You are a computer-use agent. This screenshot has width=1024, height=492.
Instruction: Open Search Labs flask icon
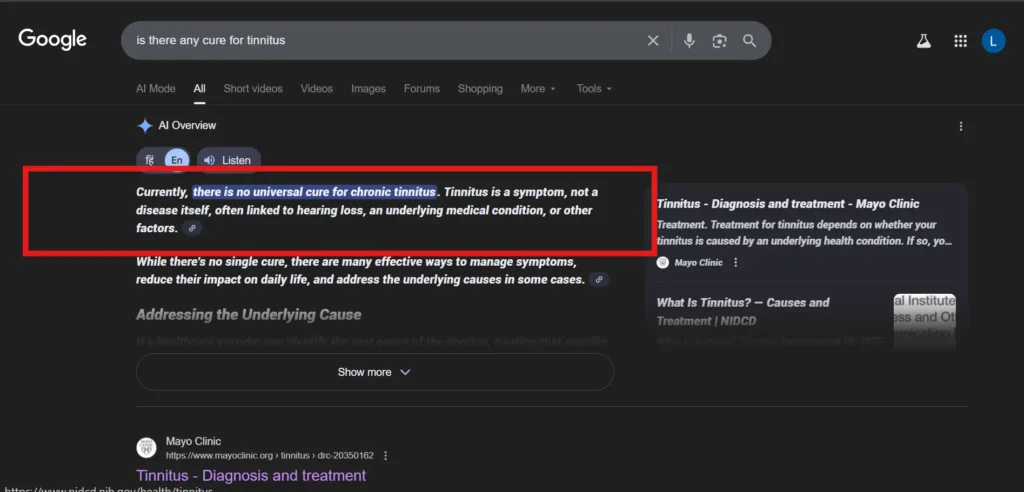[x=924, y=40]
